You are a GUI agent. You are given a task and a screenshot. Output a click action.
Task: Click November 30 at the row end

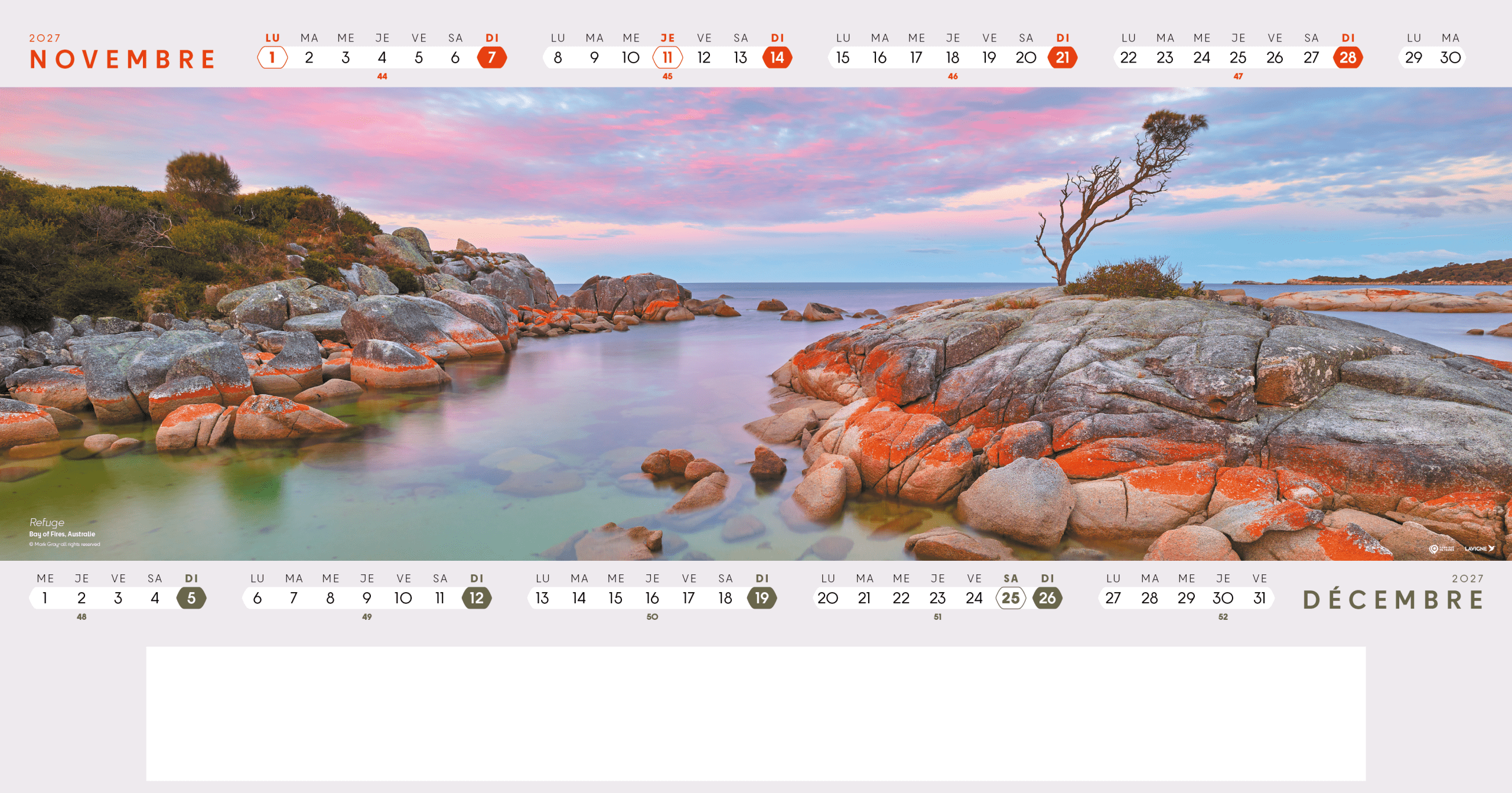pos(1450,57)
